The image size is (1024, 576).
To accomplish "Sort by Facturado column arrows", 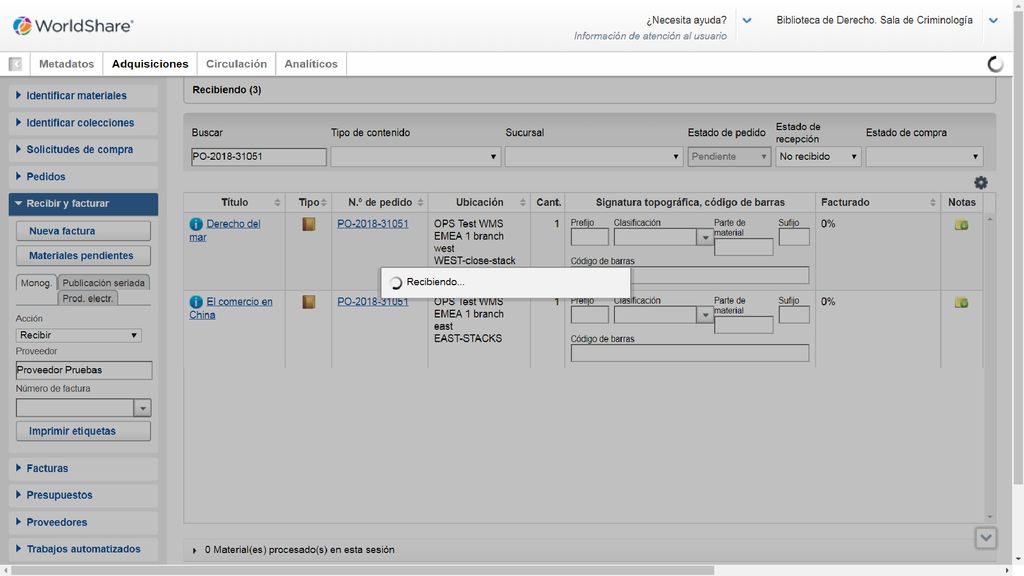I will [933, 202].
